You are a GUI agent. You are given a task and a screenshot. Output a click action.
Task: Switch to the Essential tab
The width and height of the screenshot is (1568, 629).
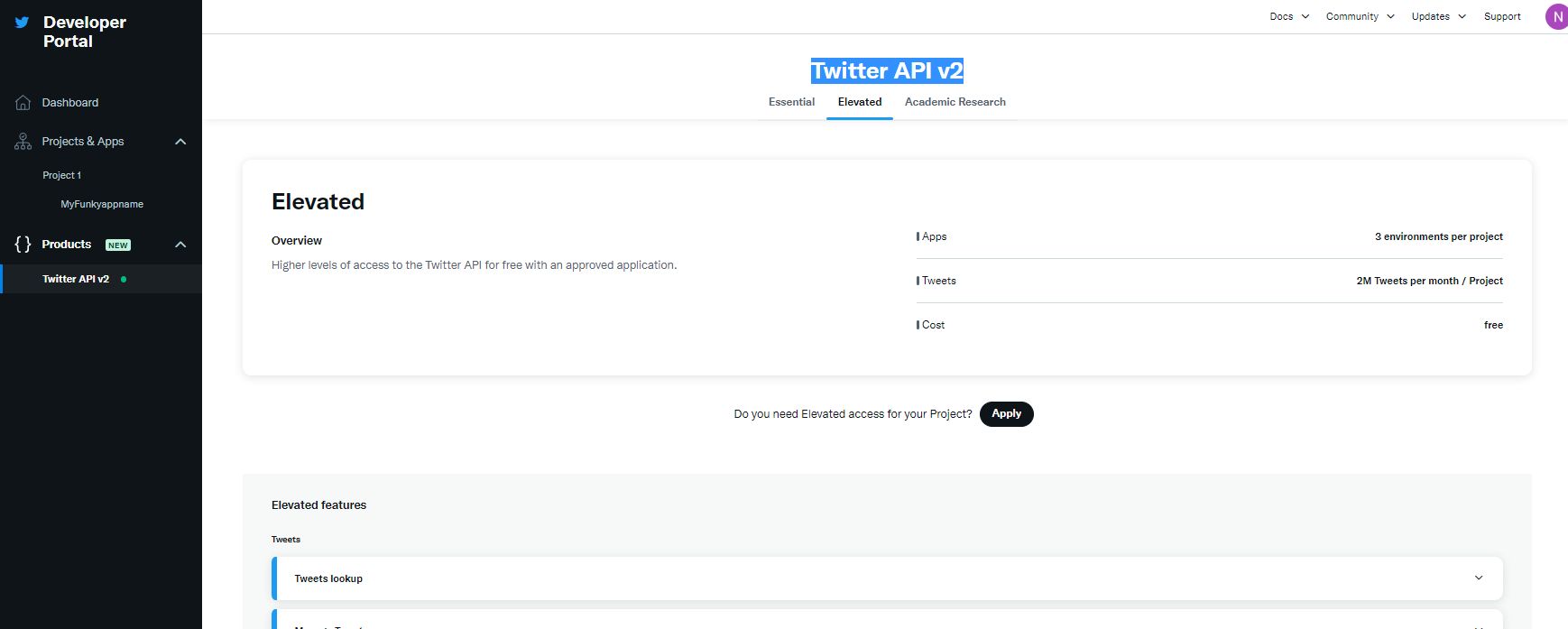tap(791, 102)
